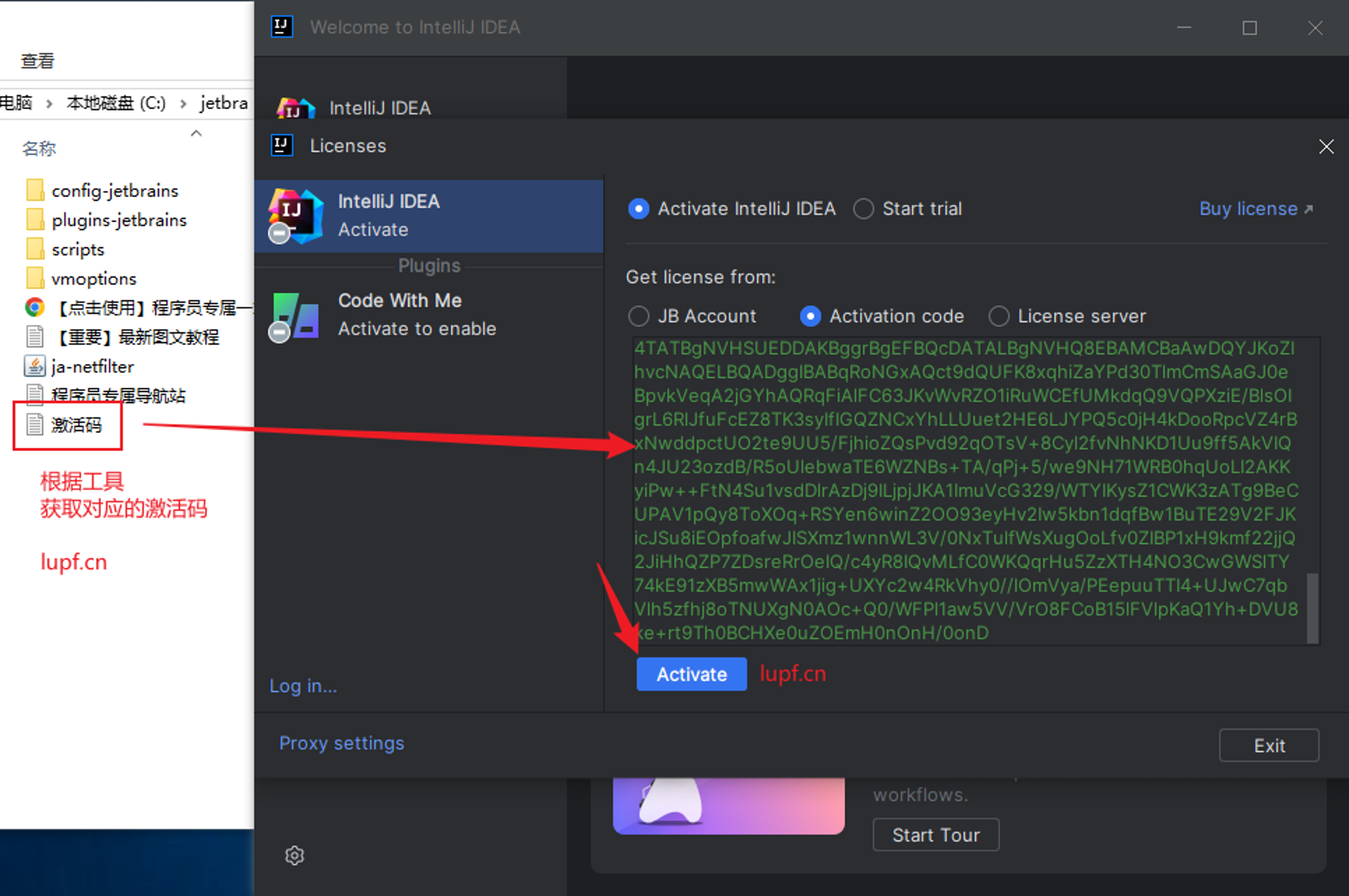Click the Code With Me plugin icon
This screenshot has height=896, width=1349.
point(295,316)
